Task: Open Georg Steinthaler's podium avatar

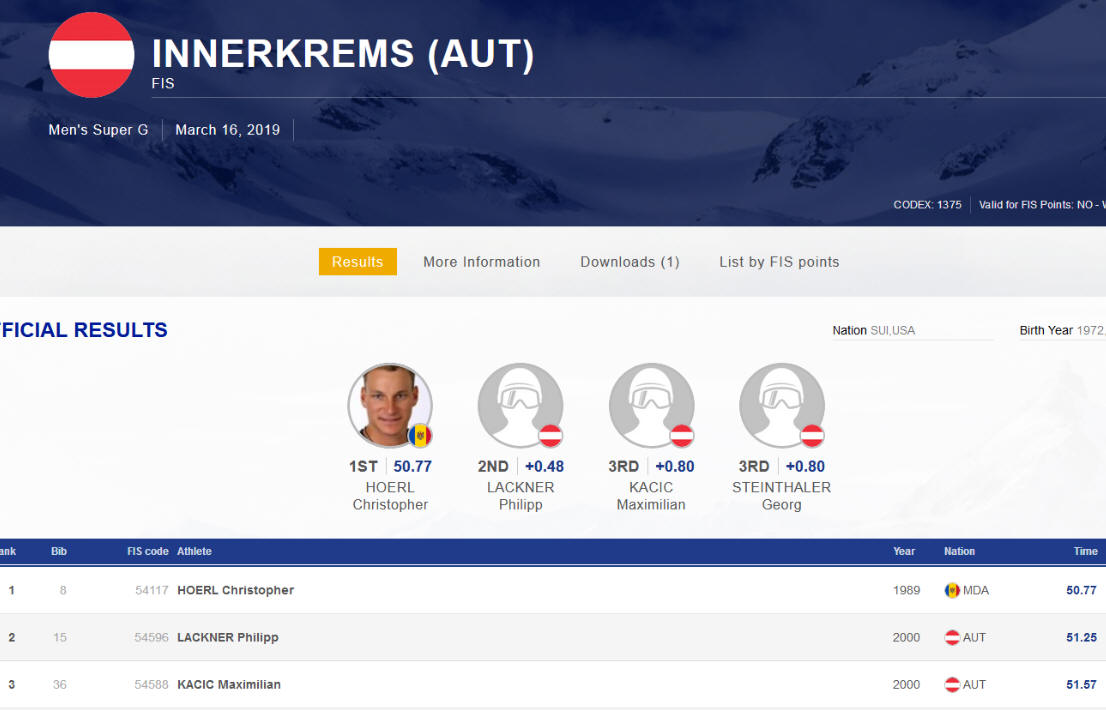Action: tap(781, 405)
